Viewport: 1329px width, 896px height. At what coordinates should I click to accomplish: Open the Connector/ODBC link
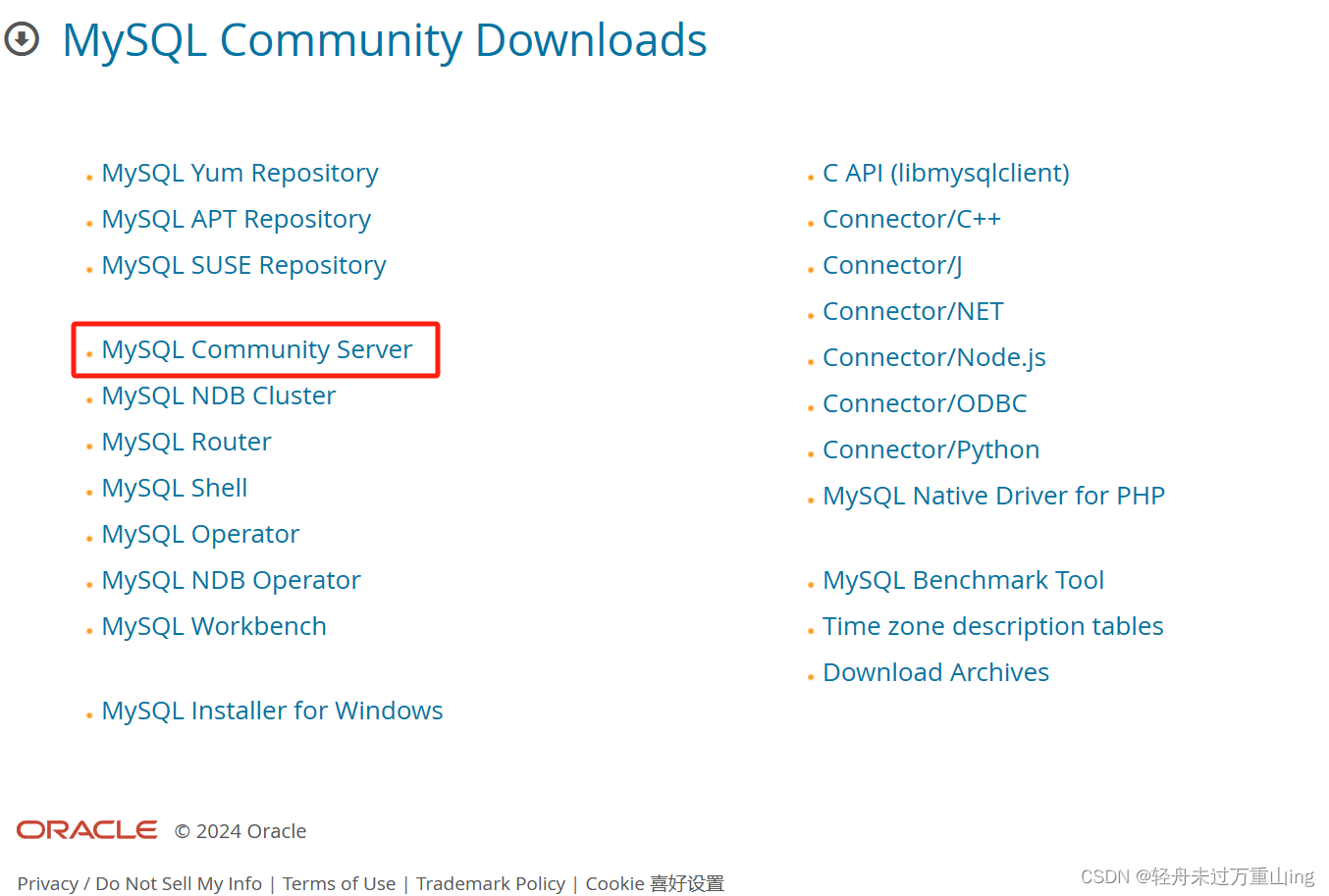pyautogui.click(x=925, y=403)
